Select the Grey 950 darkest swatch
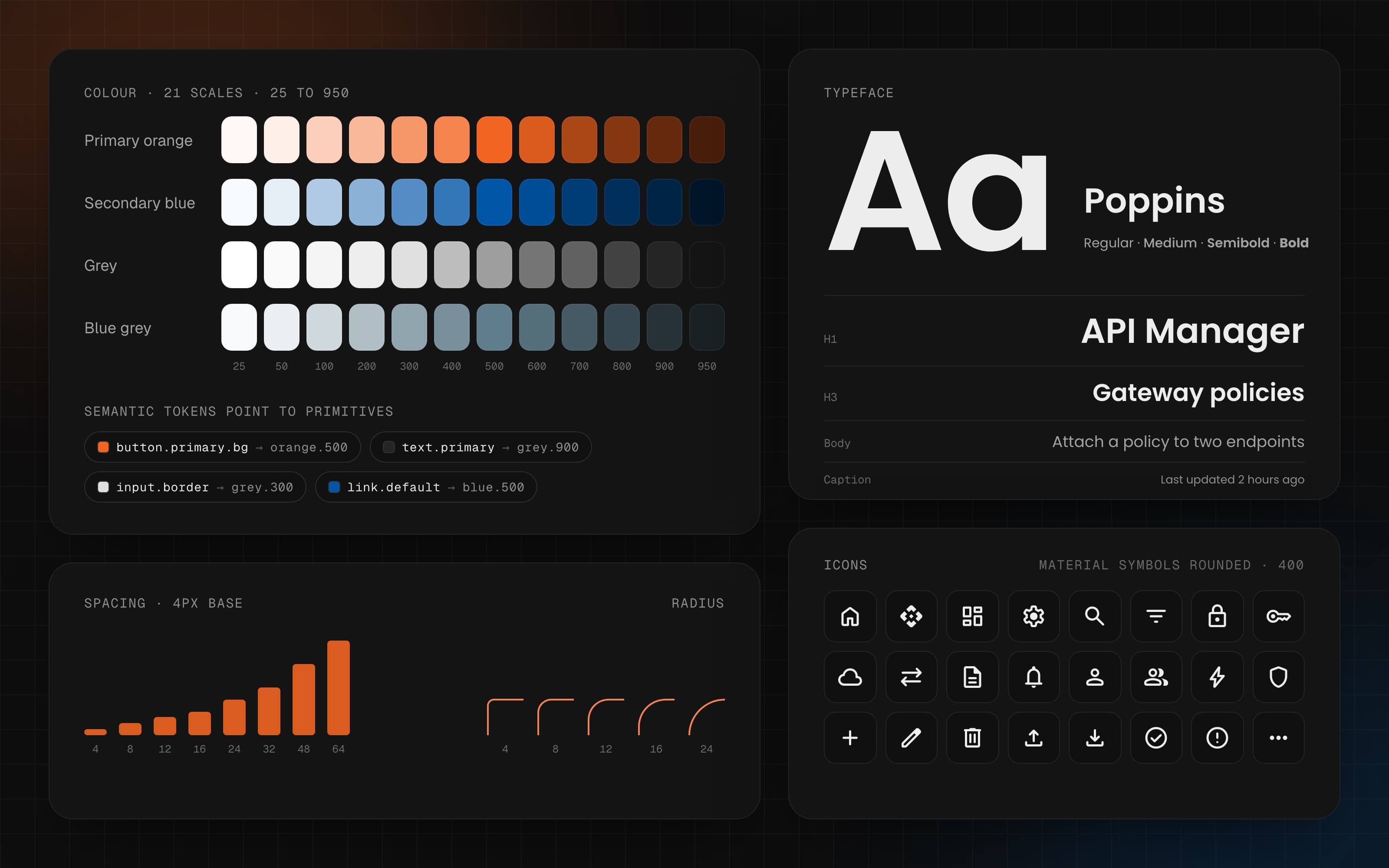This screenshot has width=1389, height=868. 707,265
